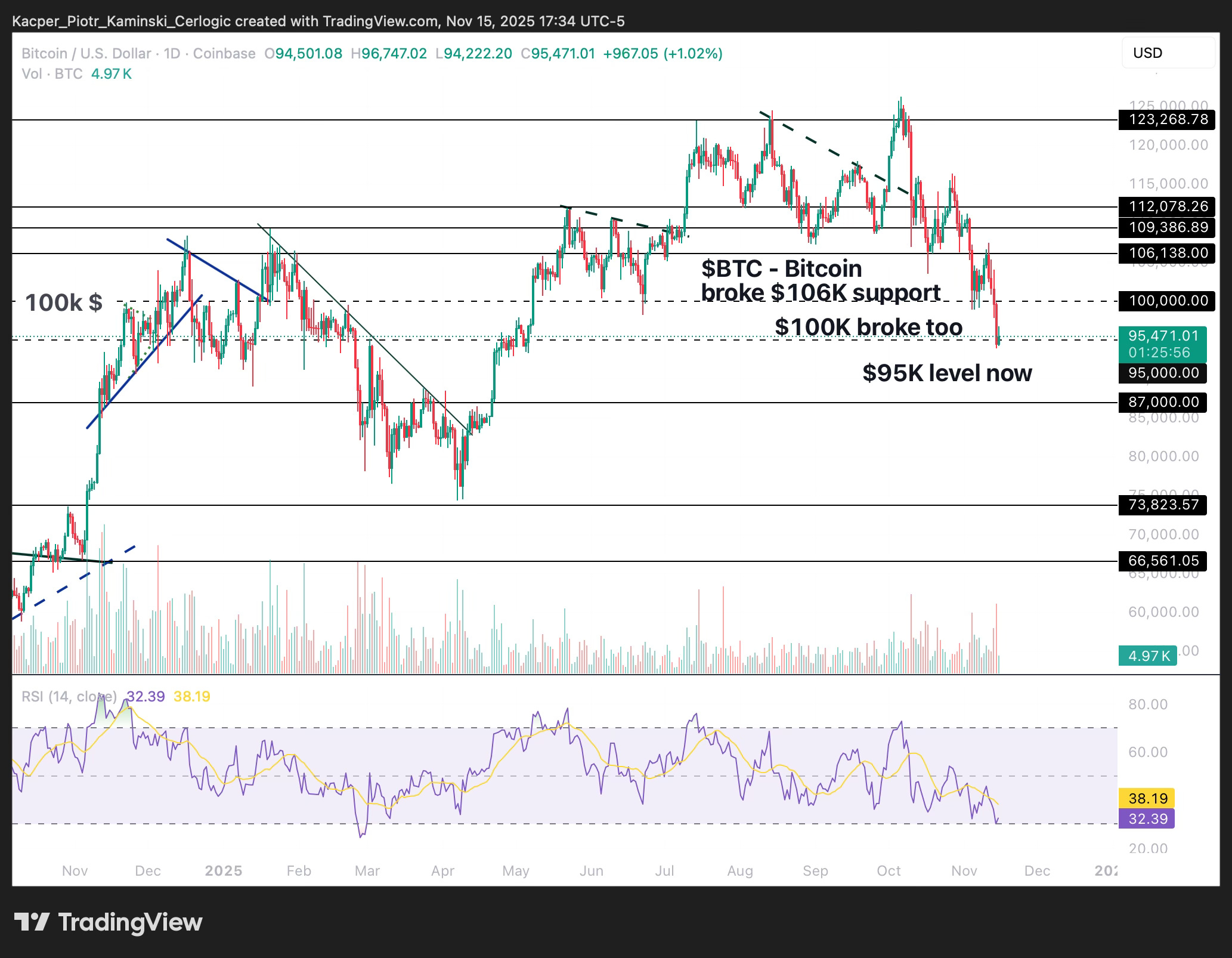Select the RSI (14, close) indicator legend
This screenshot has width=1232, height=958.
coord(69,697)
